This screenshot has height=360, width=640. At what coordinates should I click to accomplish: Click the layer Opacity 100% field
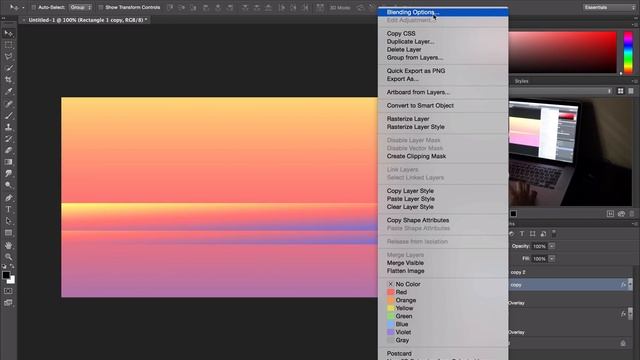[x=540, y=246]
